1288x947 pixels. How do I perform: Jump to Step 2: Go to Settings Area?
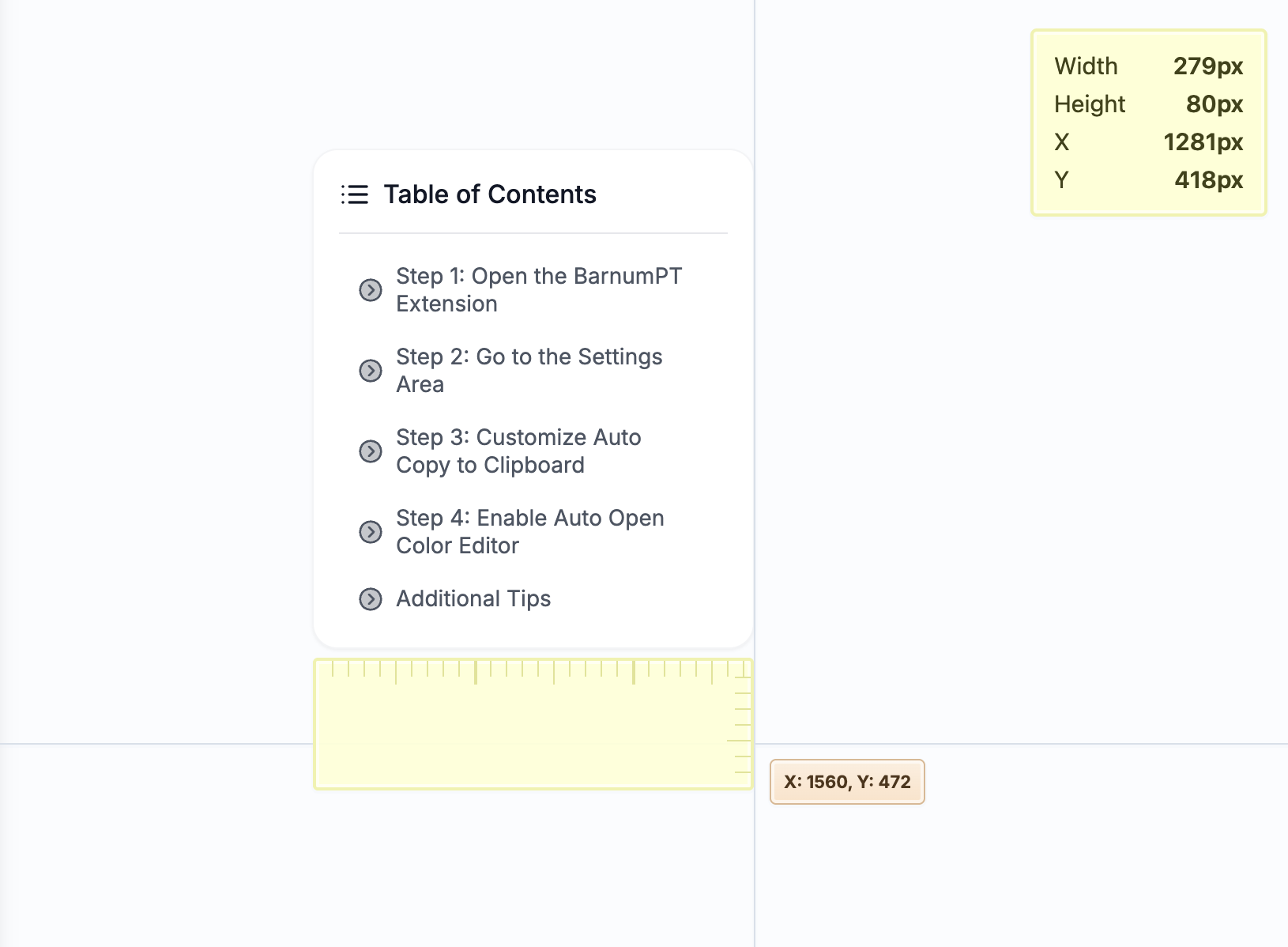[x=529, y=370]
